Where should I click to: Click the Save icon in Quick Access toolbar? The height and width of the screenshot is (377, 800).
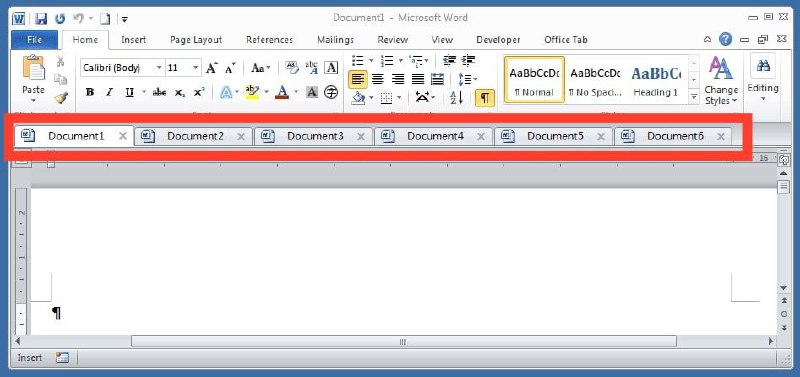(41, 19)
